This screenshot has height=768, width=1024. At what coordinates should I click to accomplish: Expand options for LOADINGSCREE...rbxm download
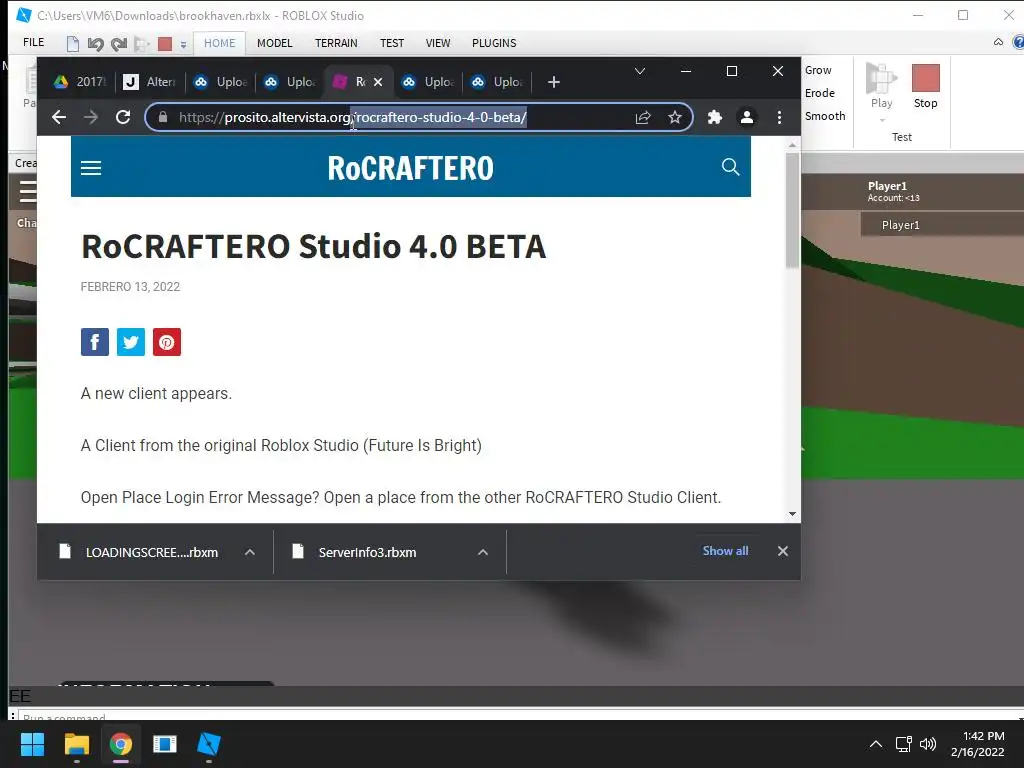pos(249,552)
